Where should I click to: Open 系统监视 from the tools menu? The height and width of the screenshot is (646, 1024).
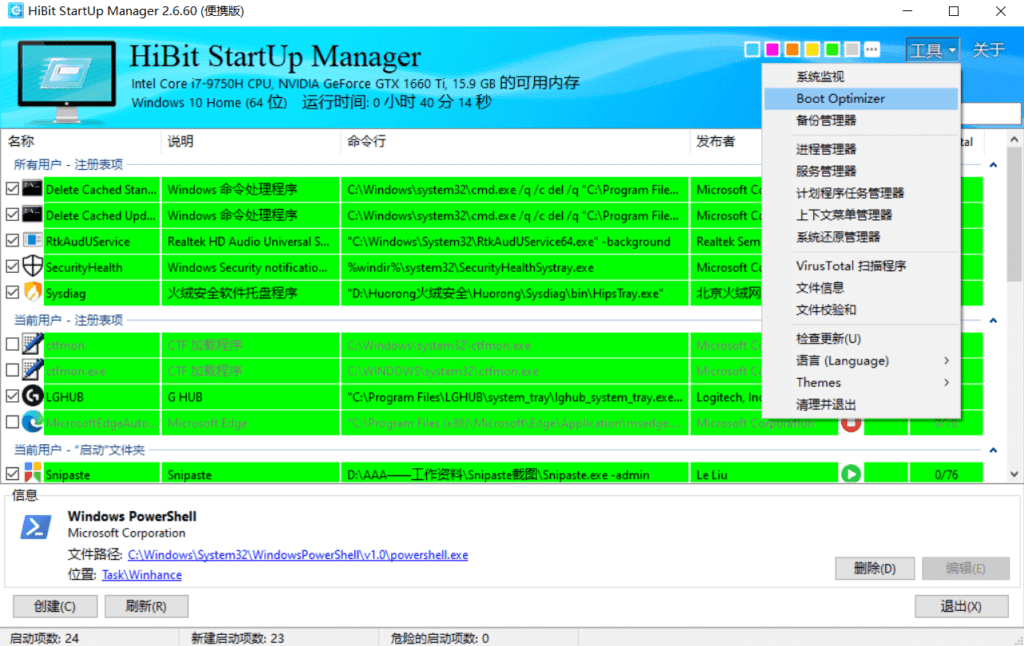pyautogui.click(x=861, y=76)
